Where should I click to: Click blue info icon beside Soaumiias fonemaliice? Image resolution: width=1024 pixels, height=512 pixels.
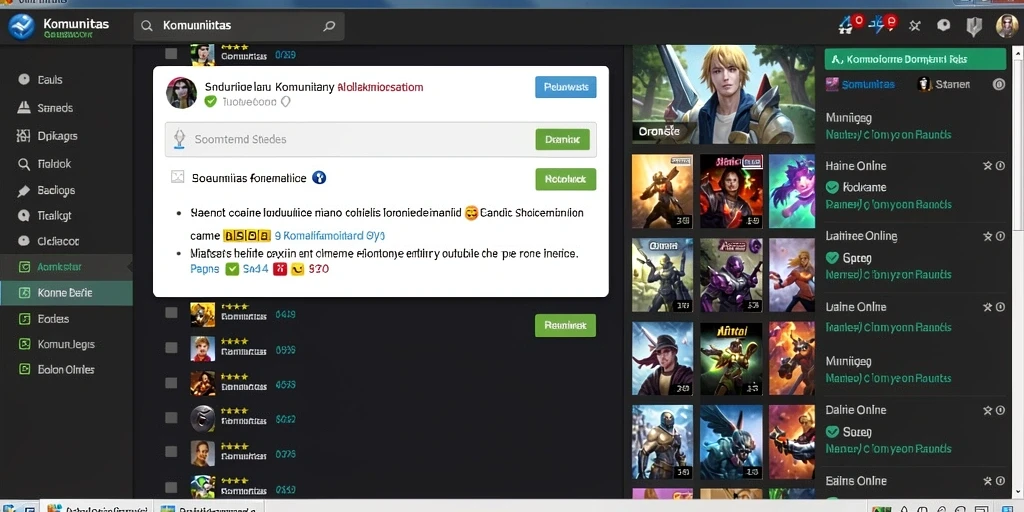[319, 177]
